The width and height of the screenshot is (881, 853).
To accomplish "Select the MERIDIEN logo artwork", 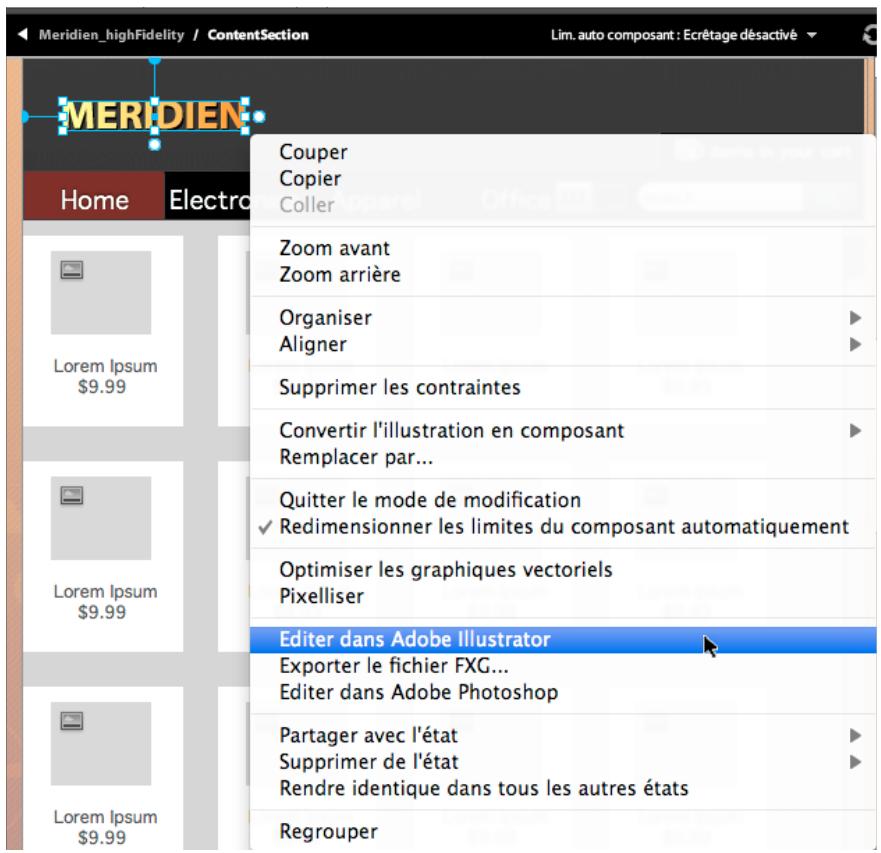I will click(x=154, y=116).
